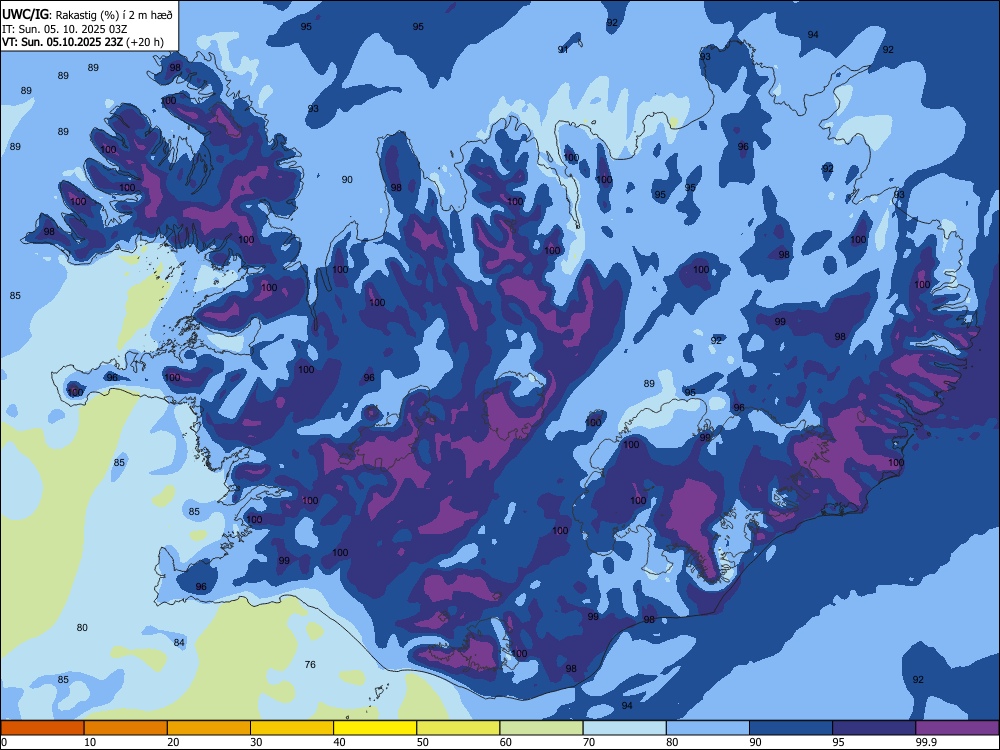Click the 'VT: Sun. 05.10.2025 23Z (+20 h)' line
The width and height of the screenshot is (1000, 750).
83,42
